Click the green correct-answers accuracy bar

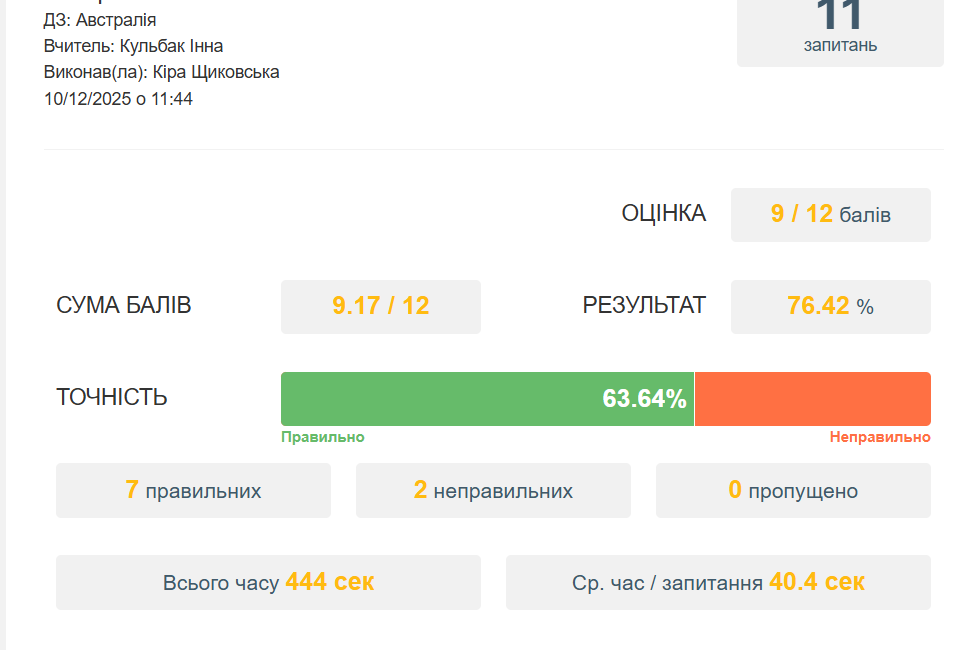tap(487, 399)
